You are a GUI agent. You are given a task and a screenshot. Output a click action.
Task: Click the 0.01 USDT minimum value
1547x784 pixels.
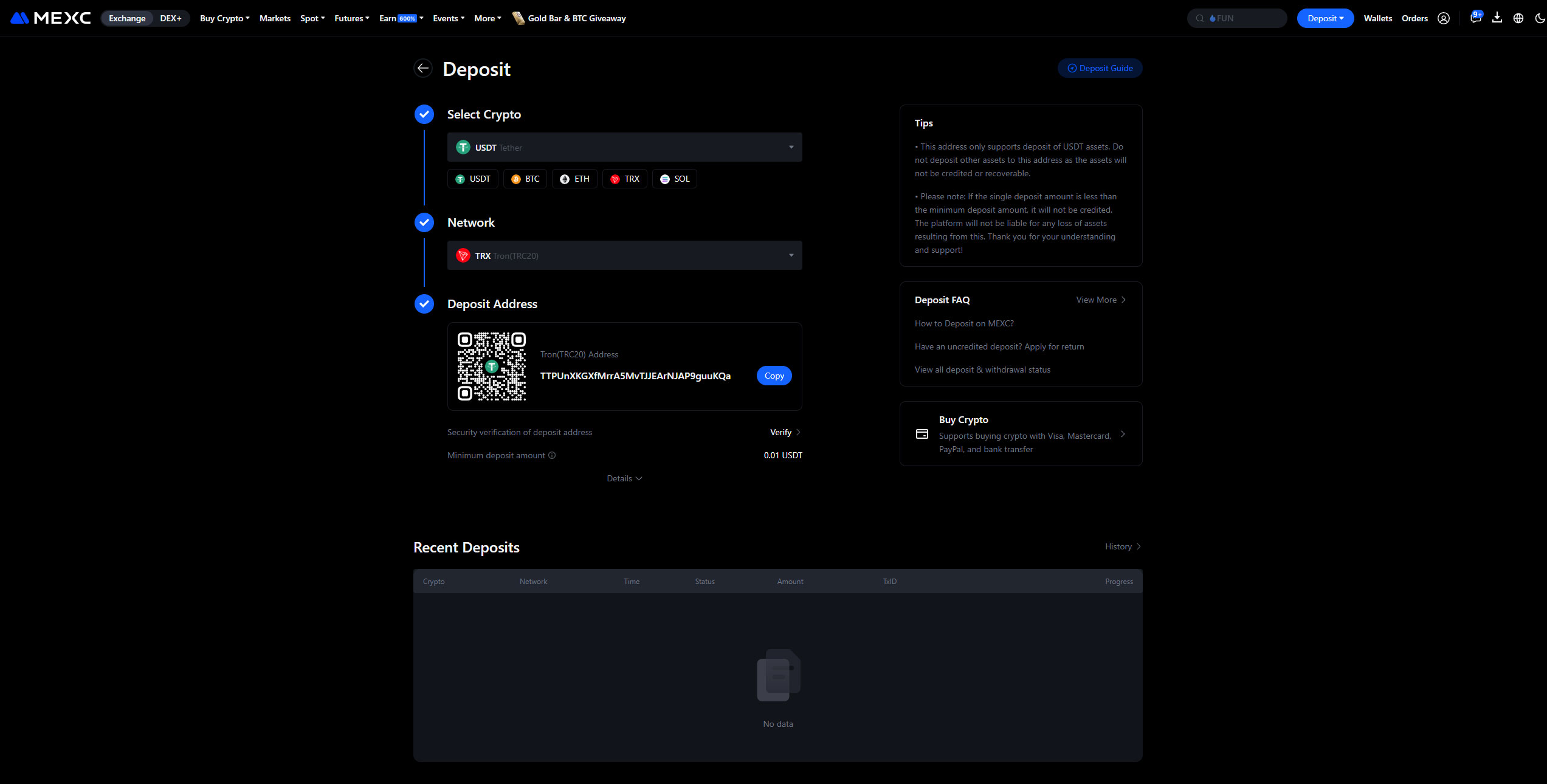[783, 455]
